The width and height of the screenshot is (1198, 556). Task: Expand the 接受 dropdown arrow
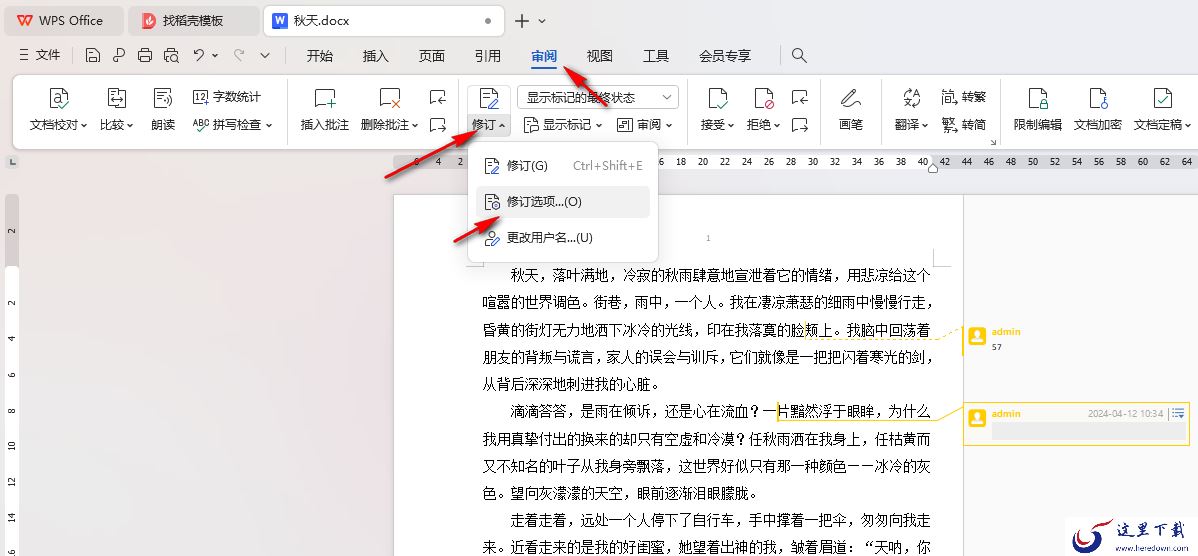pyautogui.click(x=731, y=125)
